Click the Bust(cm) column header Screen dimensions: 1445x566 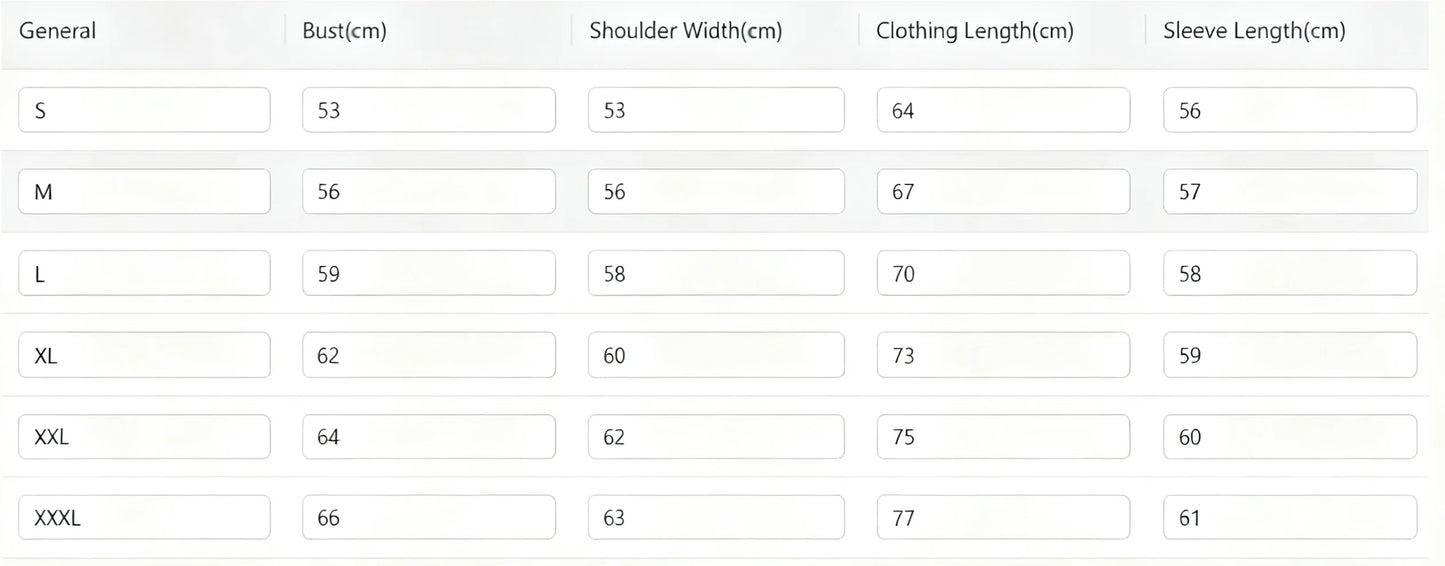pos(344,31)
